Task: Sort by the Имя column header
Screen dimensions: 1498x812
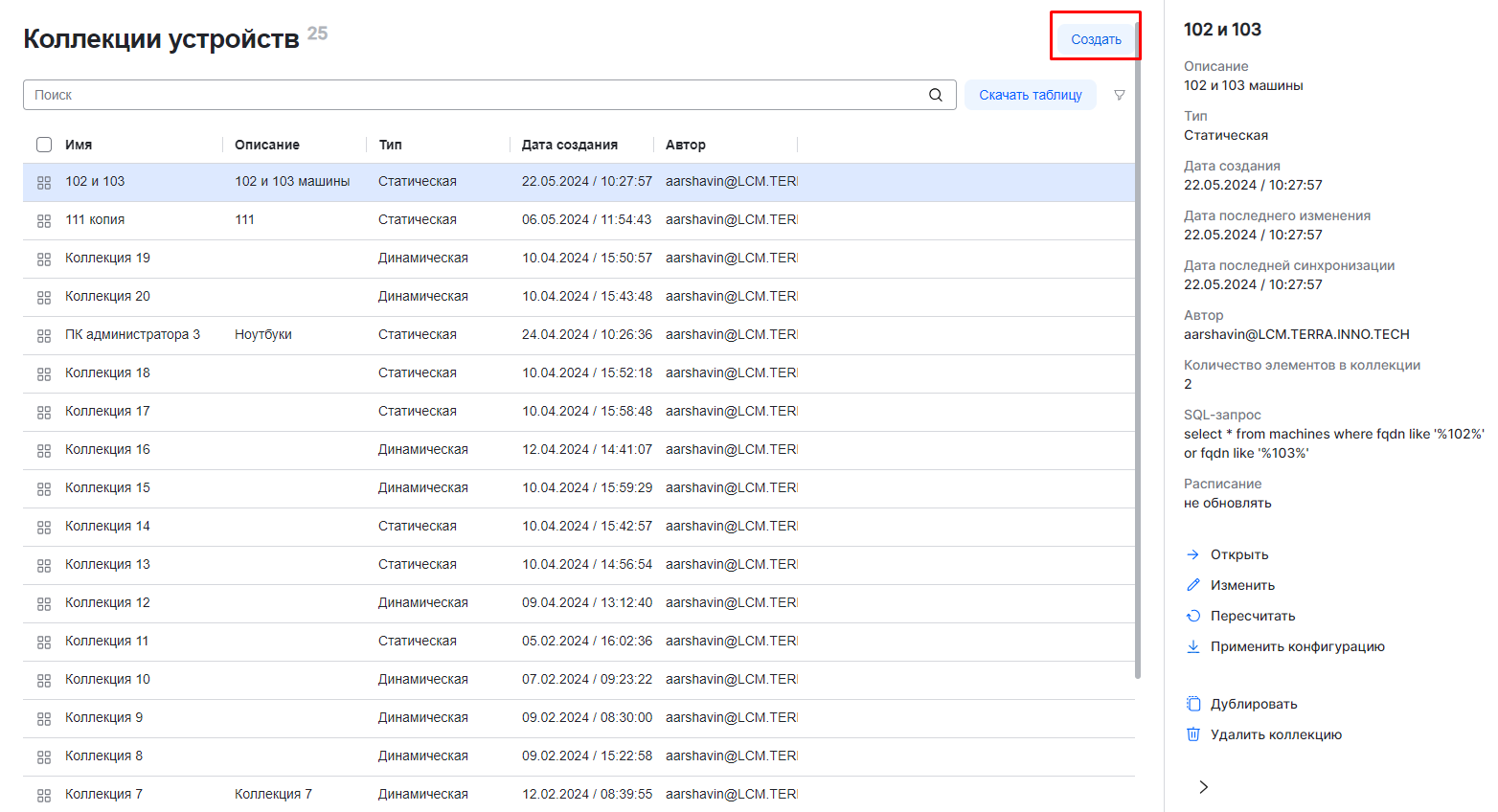Action: point(79,145)
